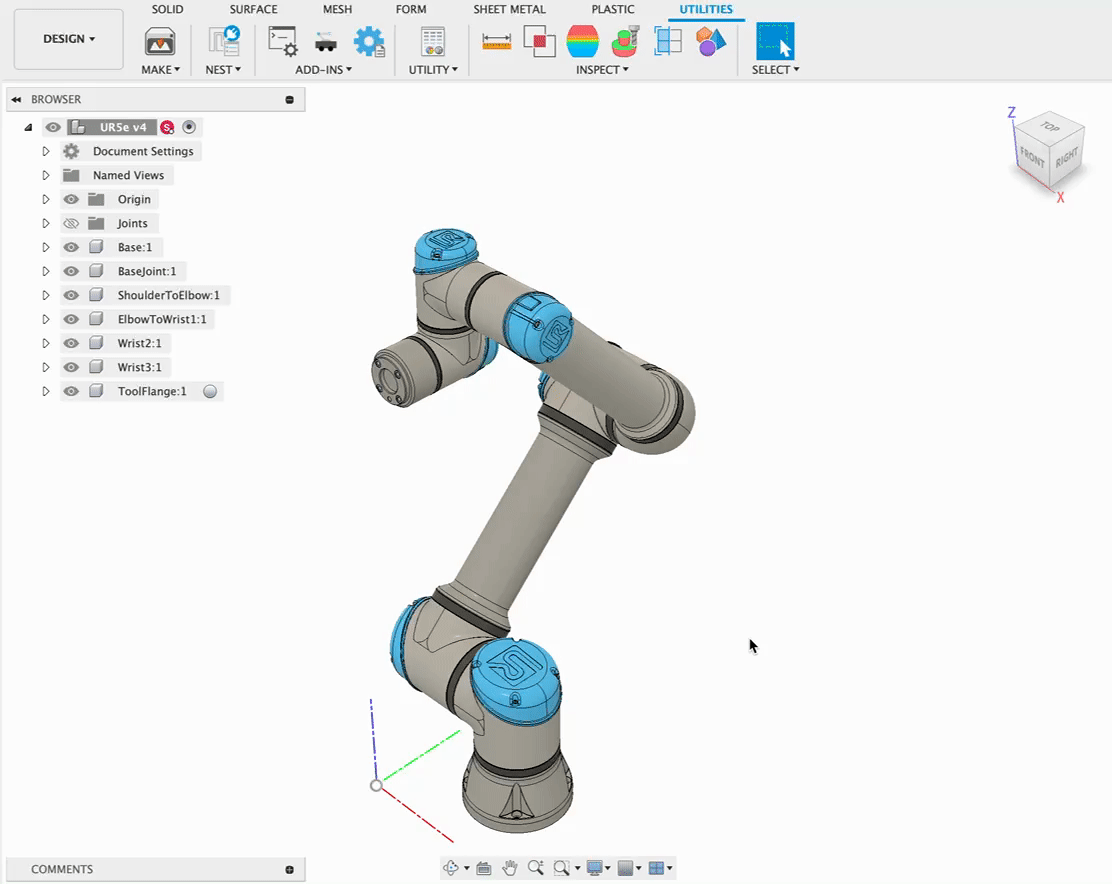Image resolution: width=1112 pixels, height=884 pixels.
Task: Hide the Base:1 component
Action: 71,247
